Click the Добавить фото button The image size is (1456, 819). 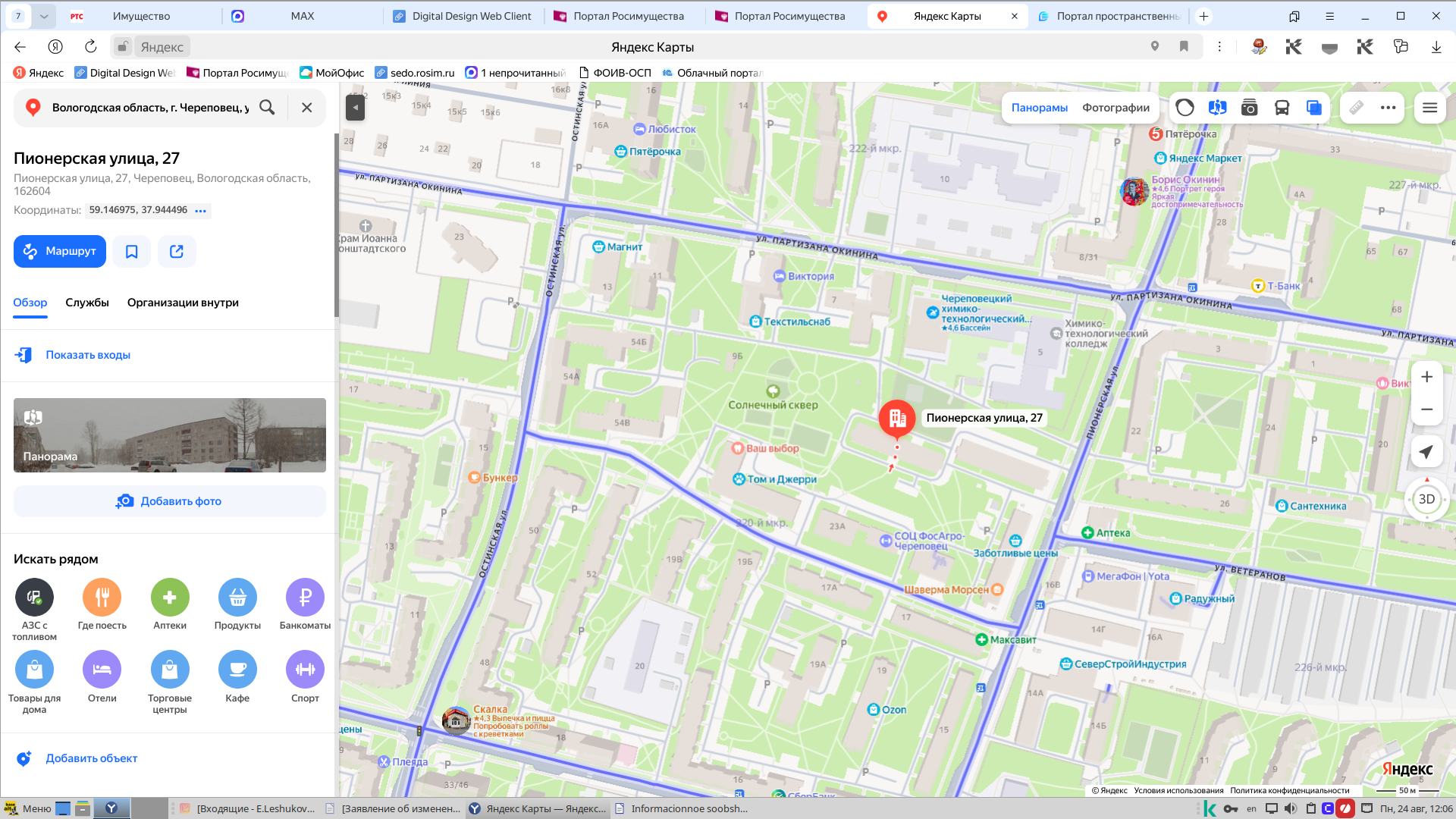pos(170,501)
